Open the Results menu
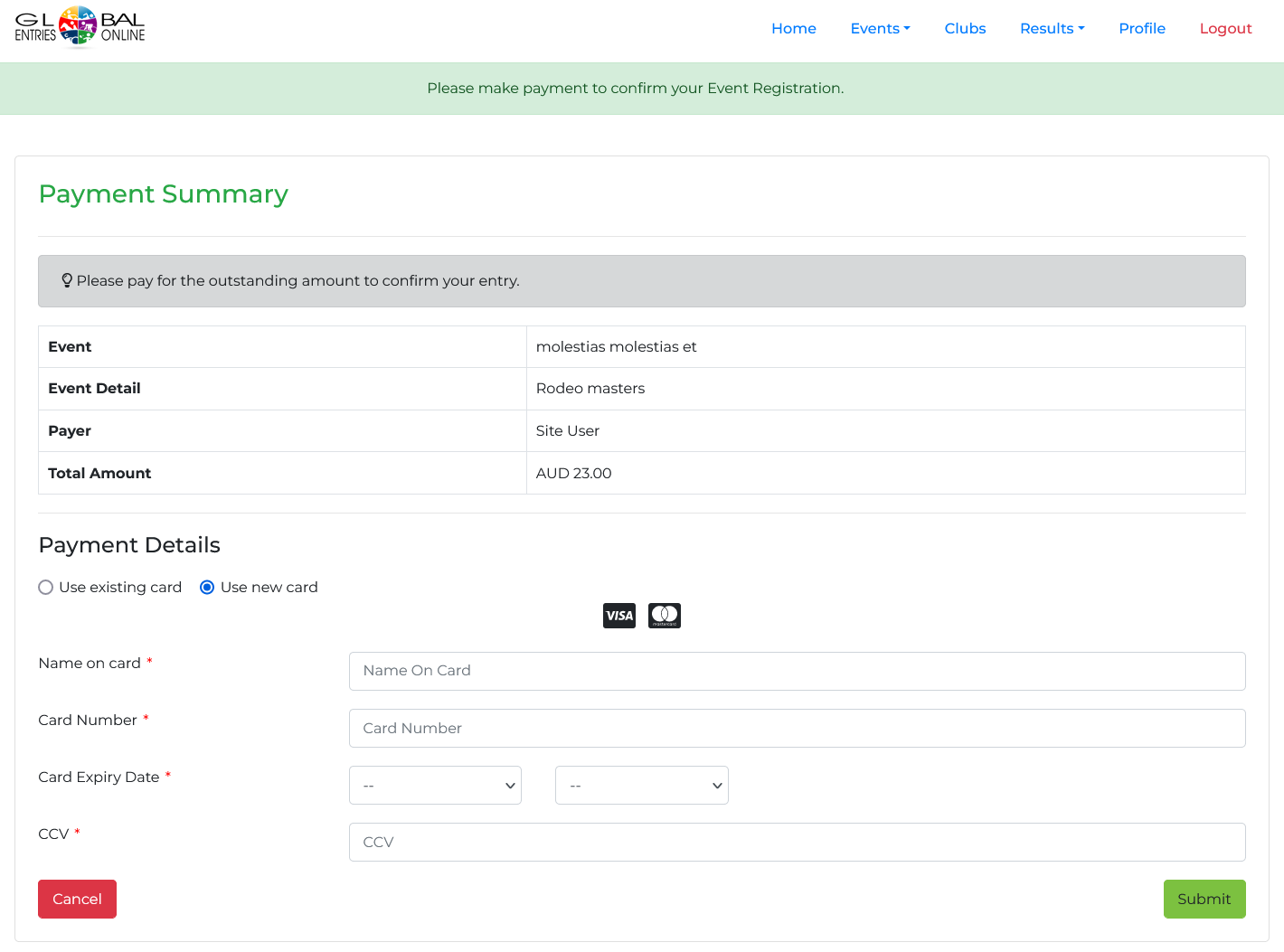 tap(1052, 28)
